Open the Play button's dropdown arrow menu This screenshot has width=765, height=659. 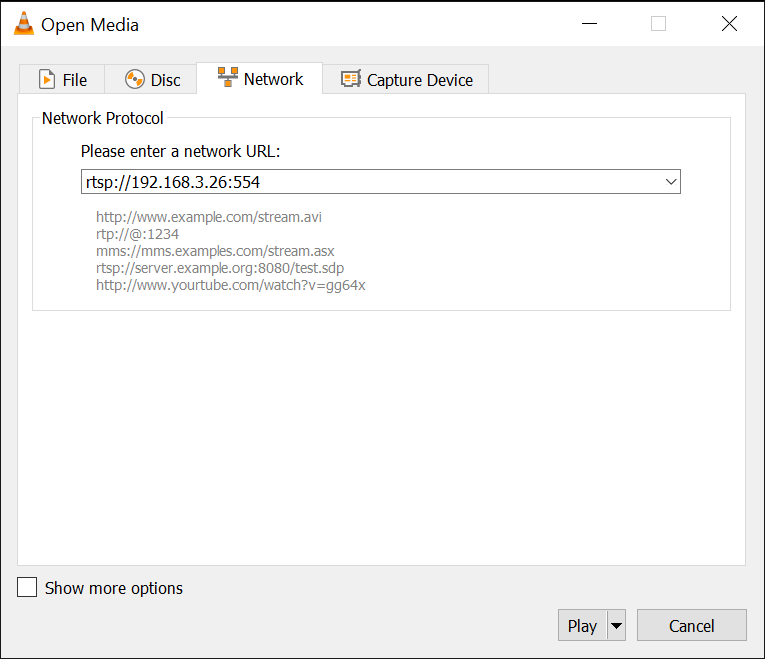point(616,626)
